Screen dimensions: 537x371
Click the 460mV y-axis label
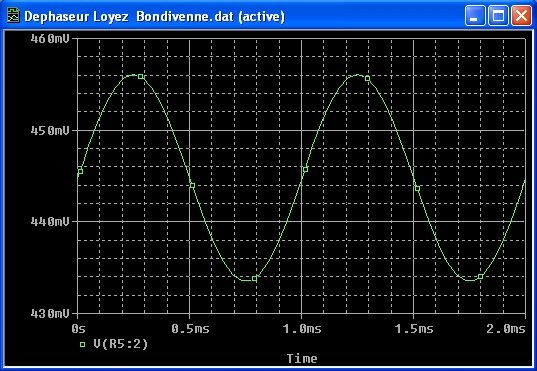pyautogui.click(x=50, y=38)
